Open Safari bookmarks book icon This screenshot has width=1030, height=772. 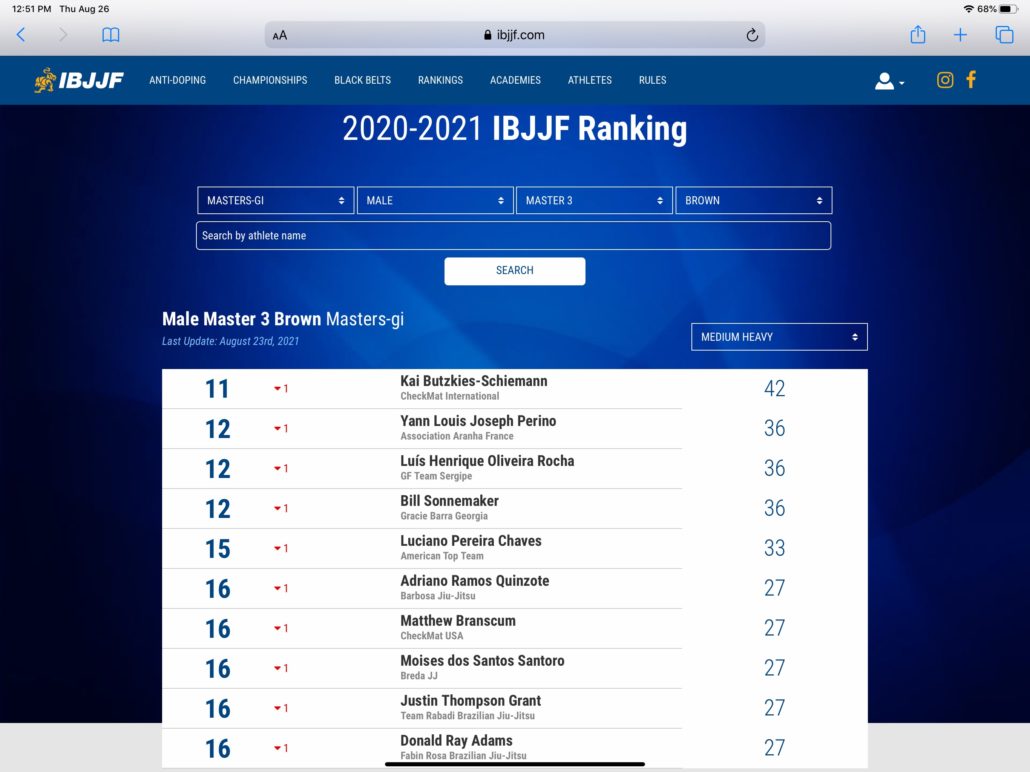(110, 35)
